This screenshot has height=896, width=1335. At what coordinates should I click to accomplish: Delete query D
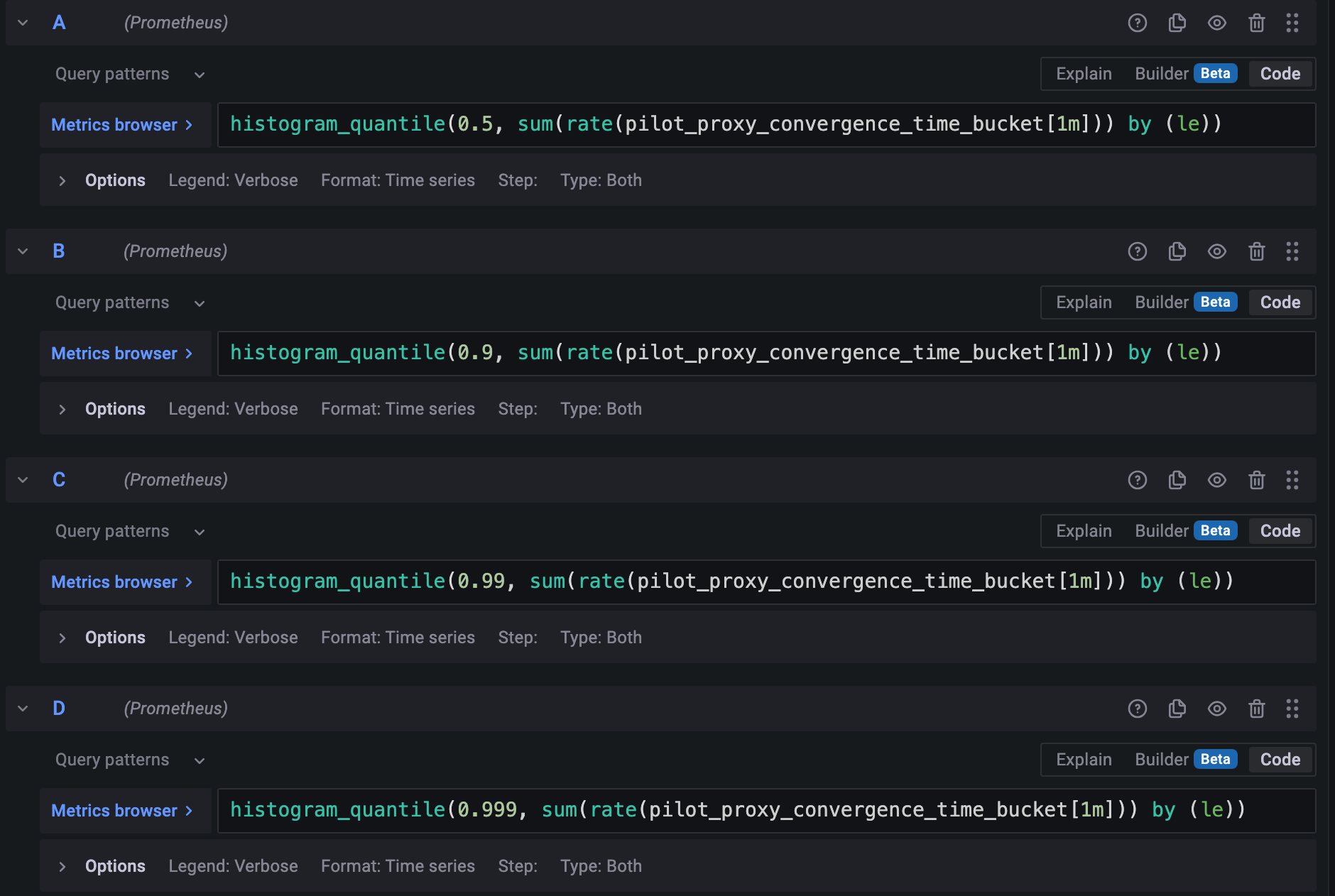[x=1257, y=709]
